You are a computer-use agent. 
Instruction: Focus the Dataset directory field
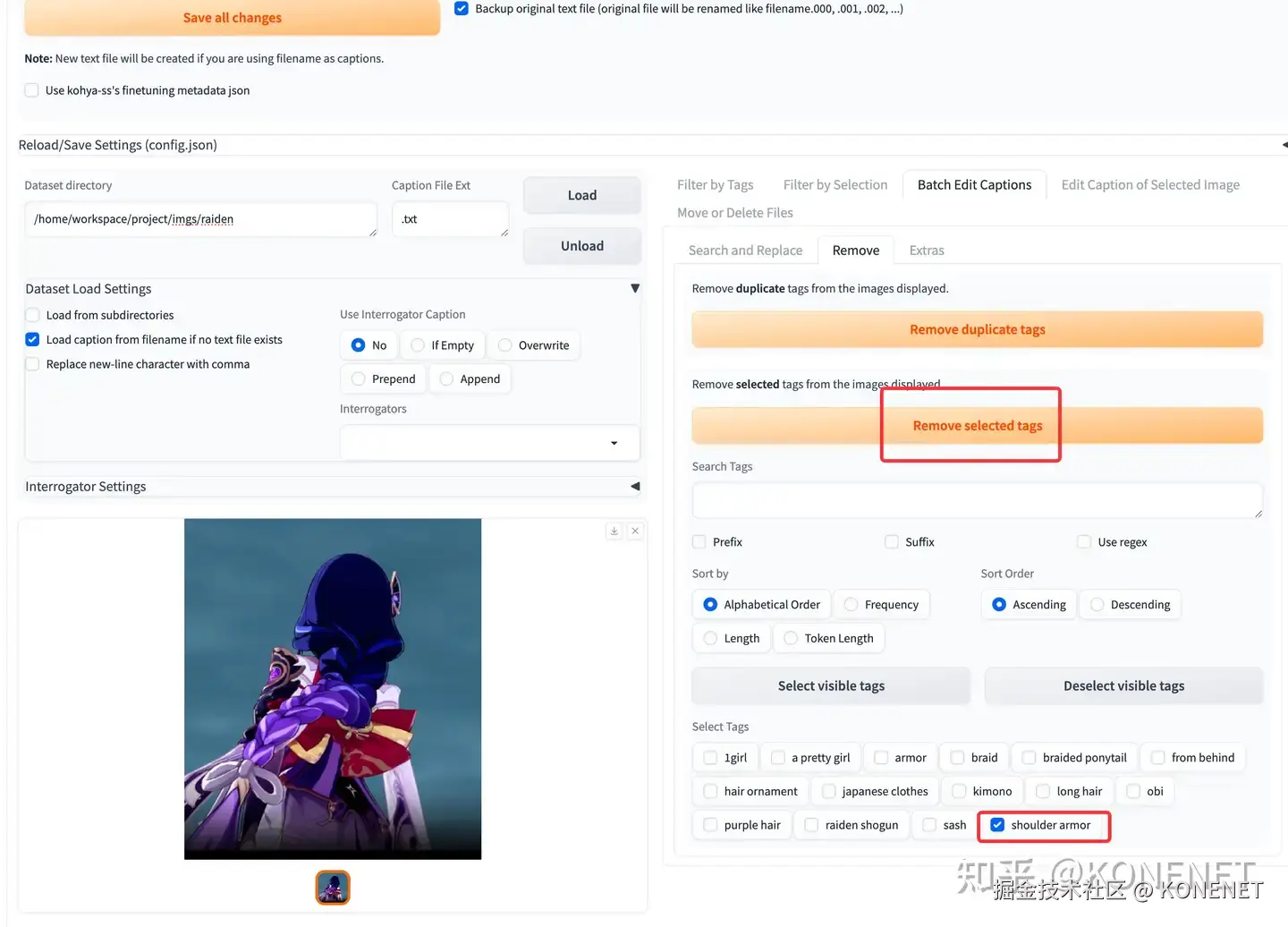coord(201,219)
